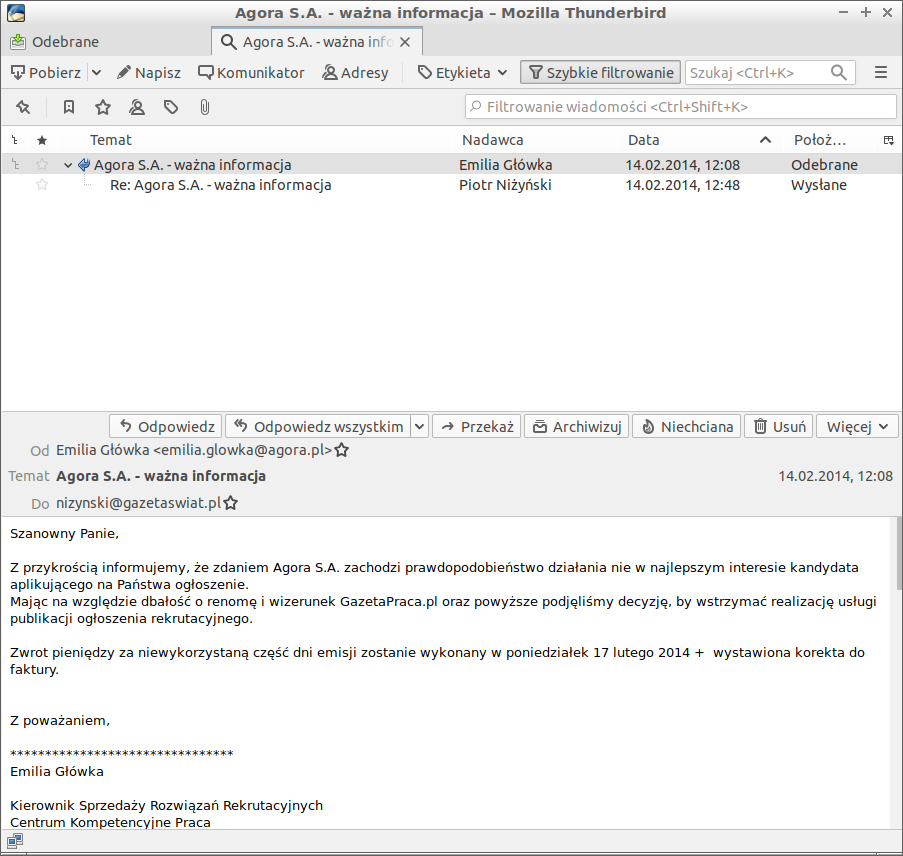Toggle Szybkie filtrowanie button
Screen dimensions: 903x856
600,73
